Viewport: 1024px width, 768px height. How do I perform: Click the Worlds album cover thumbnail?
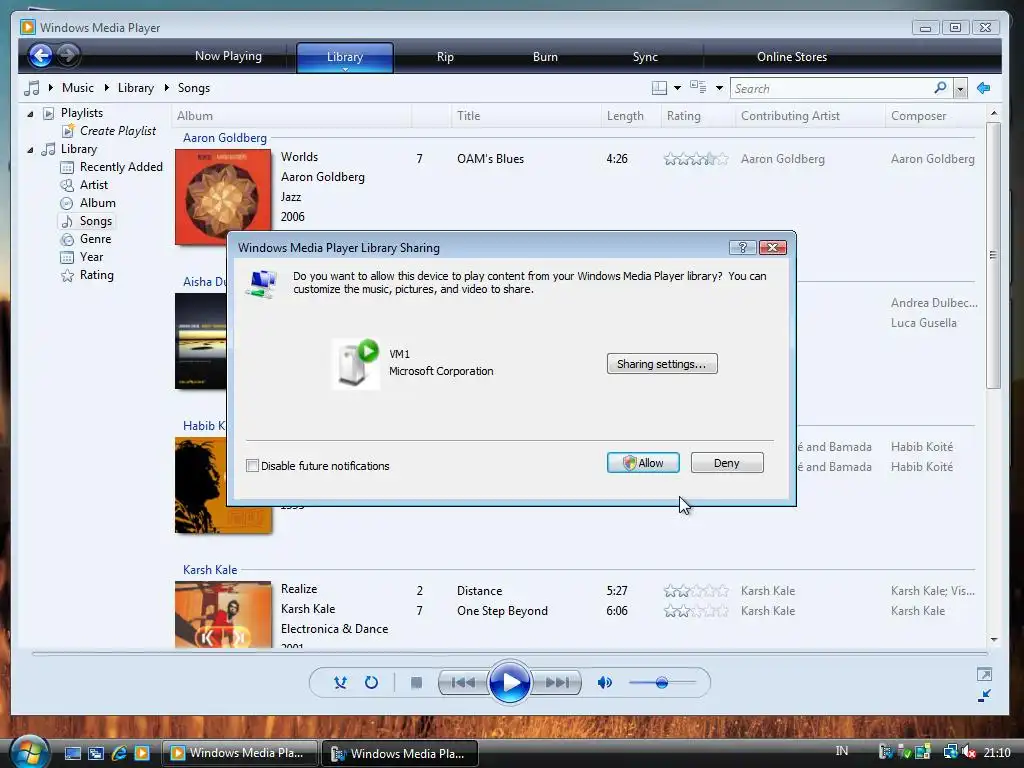pos(223,197)
